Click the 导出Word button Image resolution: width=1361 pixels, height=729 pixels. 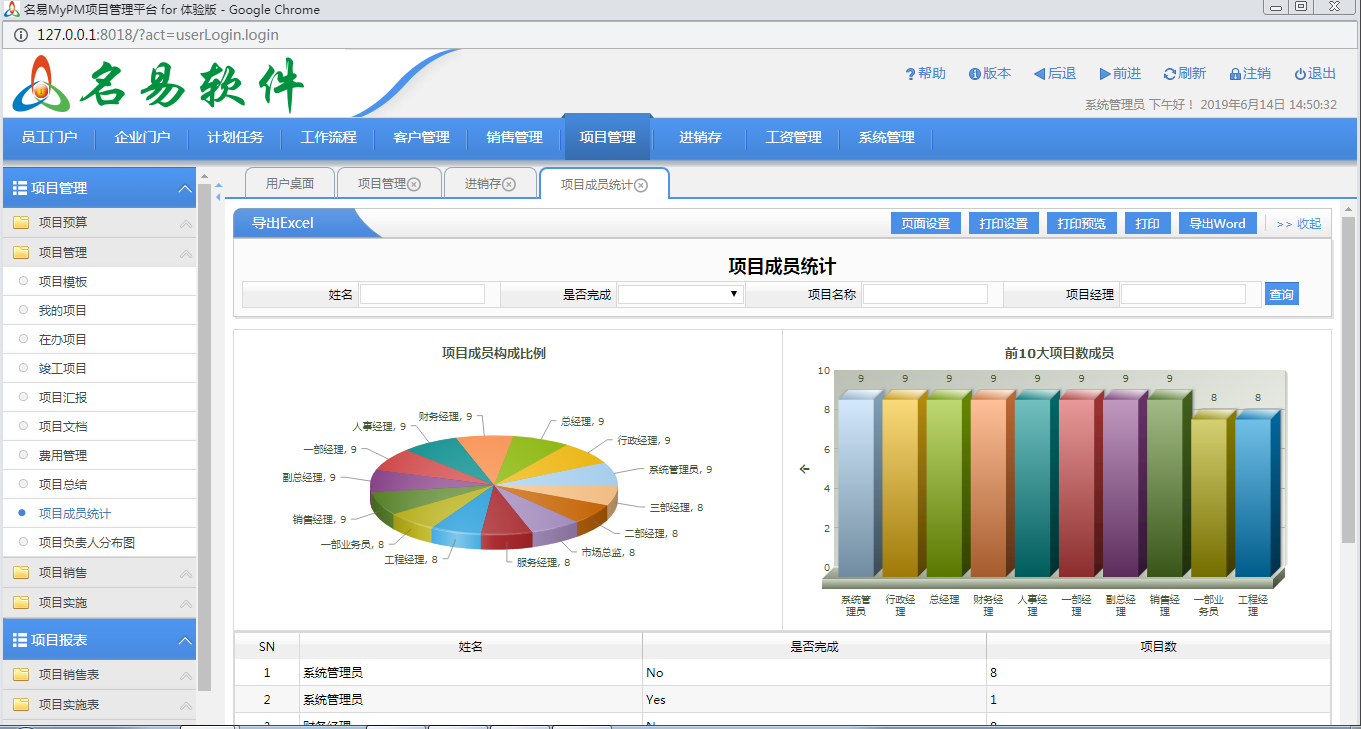[1217, 223]
